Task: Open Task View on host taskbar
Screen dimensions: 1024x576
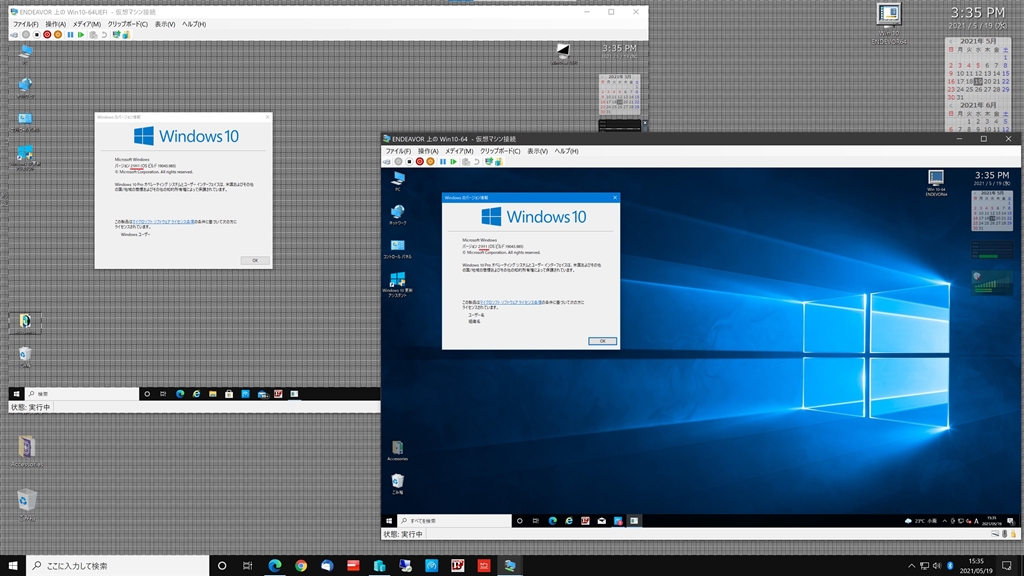Action: tap(248, 566)
